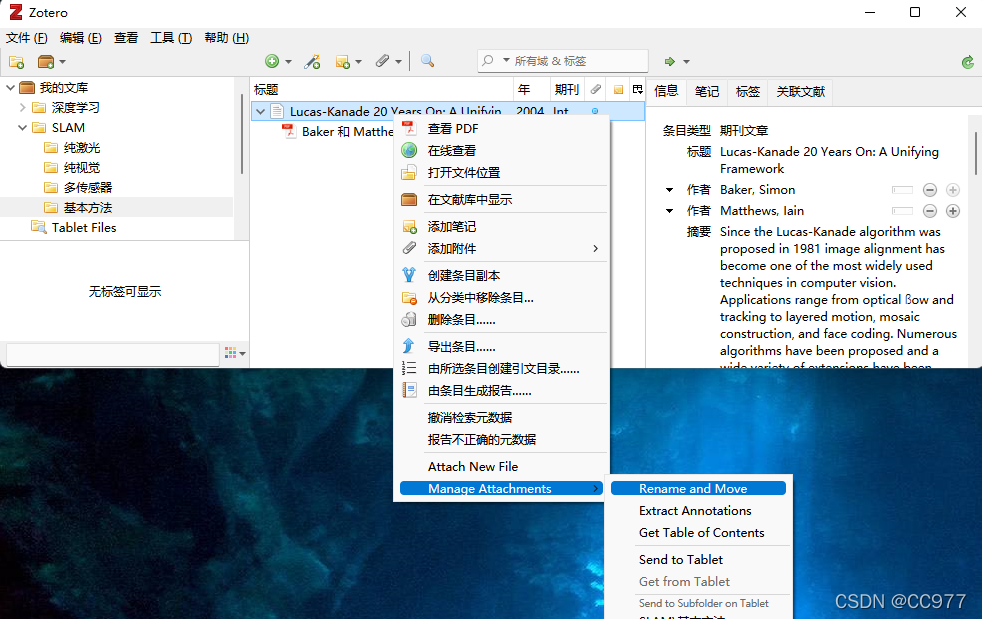Click the column picker icon in header
The width and height of the screenshot is (982, 619).
point(638,90)
